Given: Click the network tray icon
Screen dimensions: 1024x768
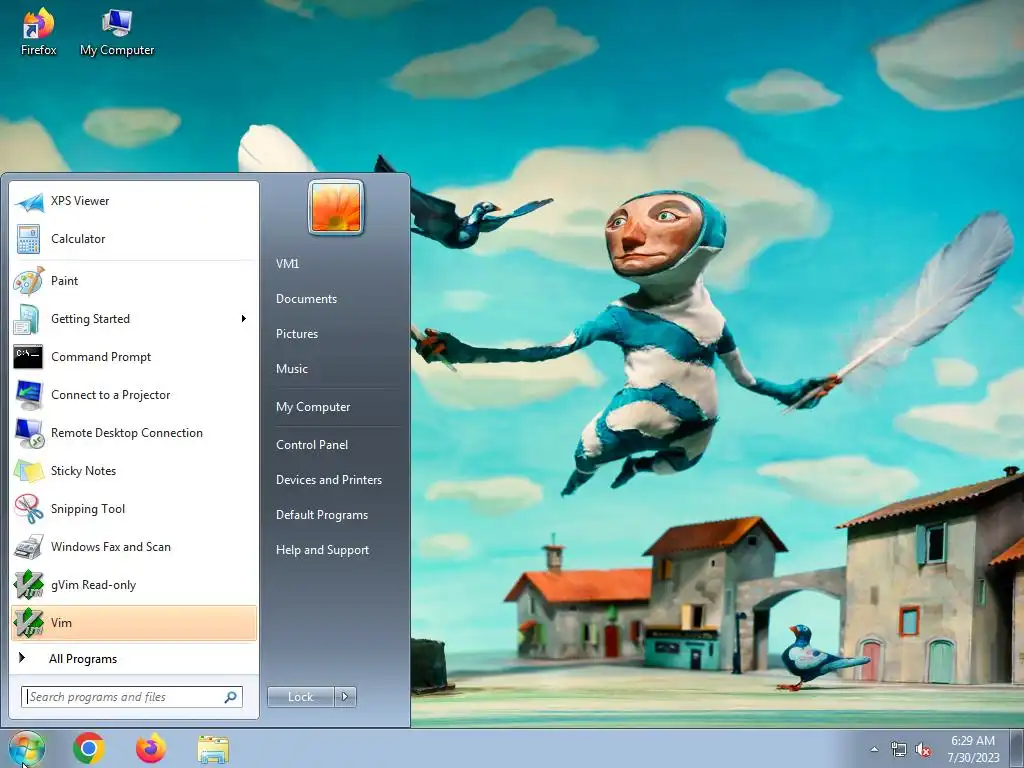Looking at the screenshot, I should coord(899,750).
